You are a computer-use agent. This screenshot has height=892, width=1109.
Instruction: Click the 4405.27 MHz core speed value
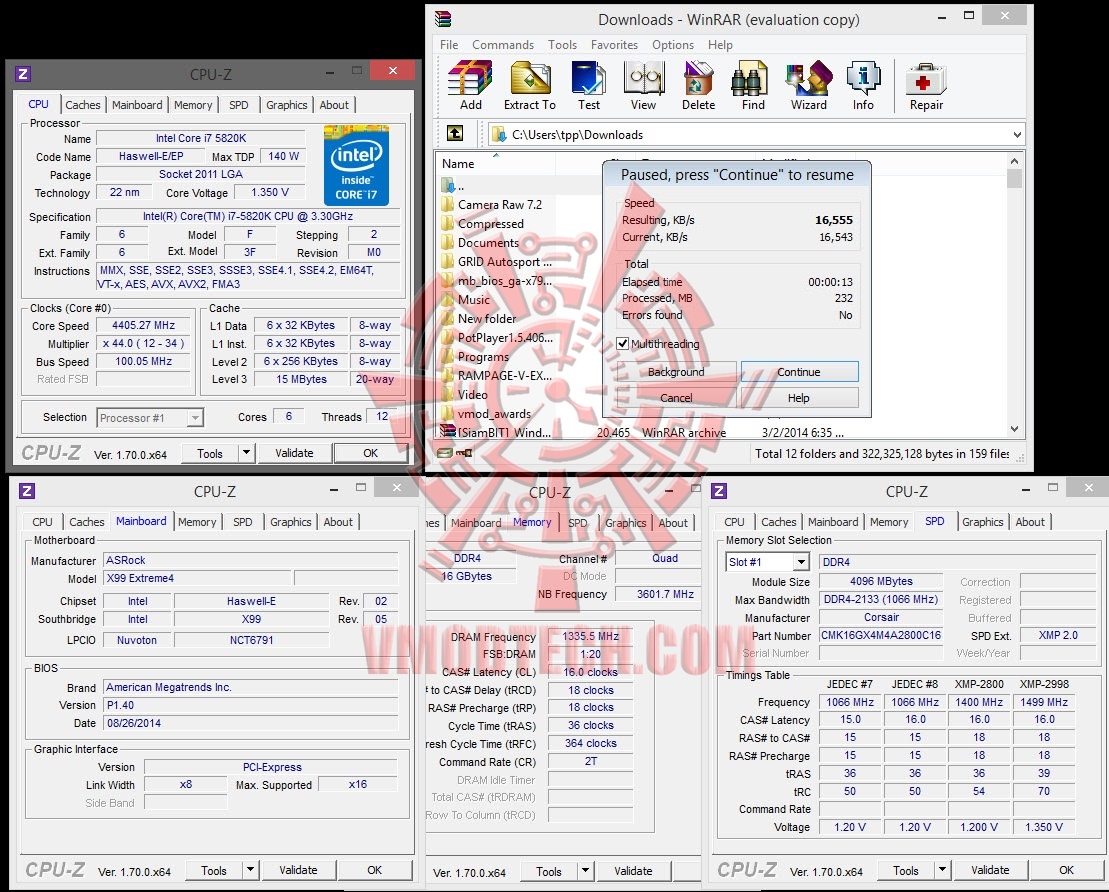point(144,325)
